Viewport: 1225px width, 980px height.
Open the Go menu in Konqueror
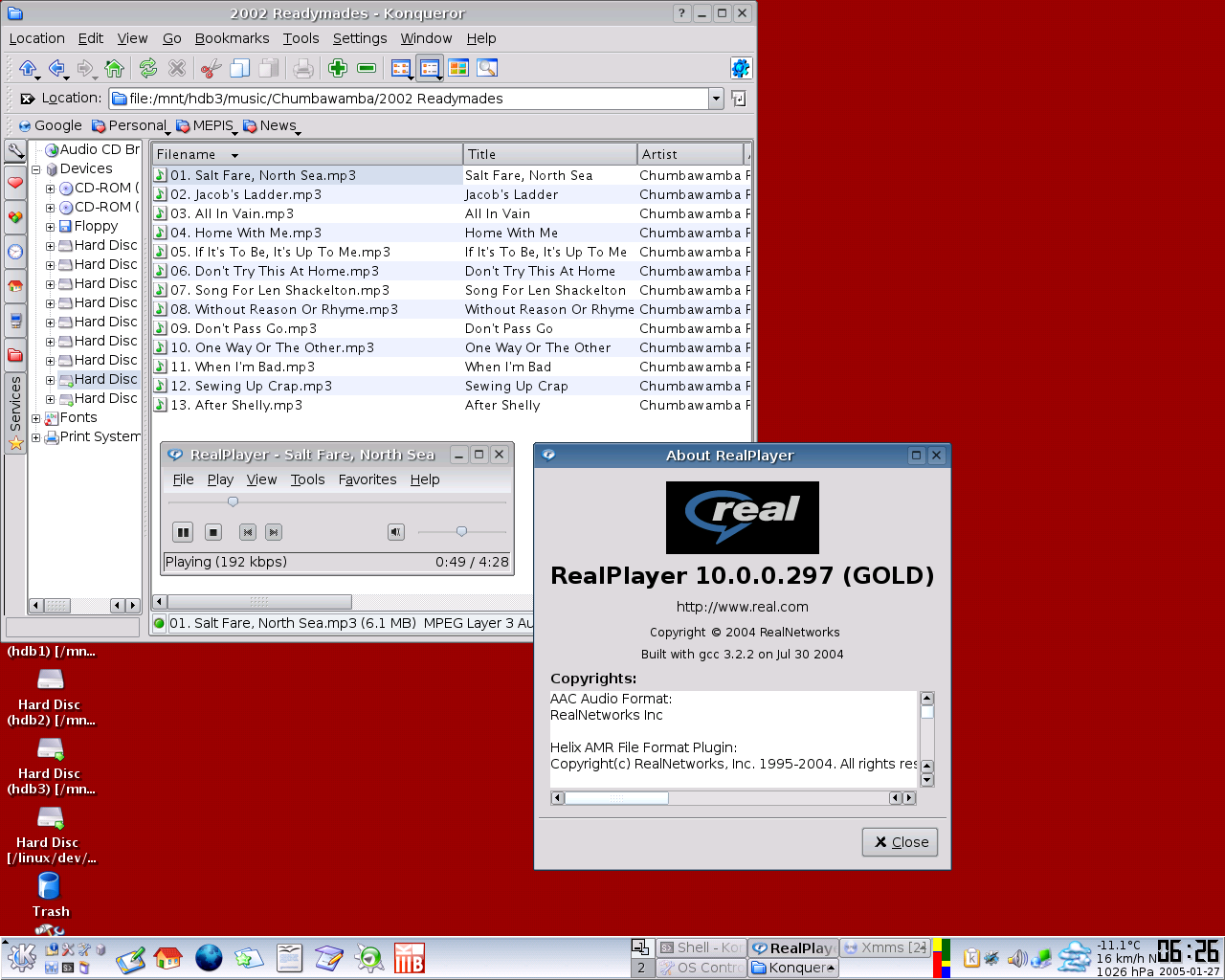[x=172, y=38]
